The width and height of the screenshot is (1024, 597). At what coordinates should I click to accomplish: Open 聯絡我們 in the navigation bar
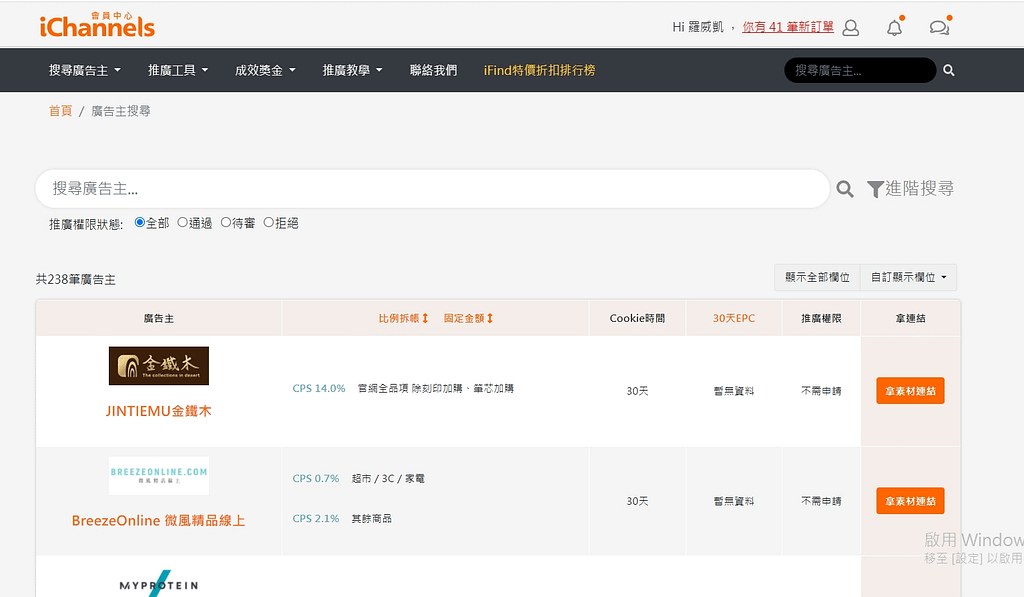click(x=434, y=70)
